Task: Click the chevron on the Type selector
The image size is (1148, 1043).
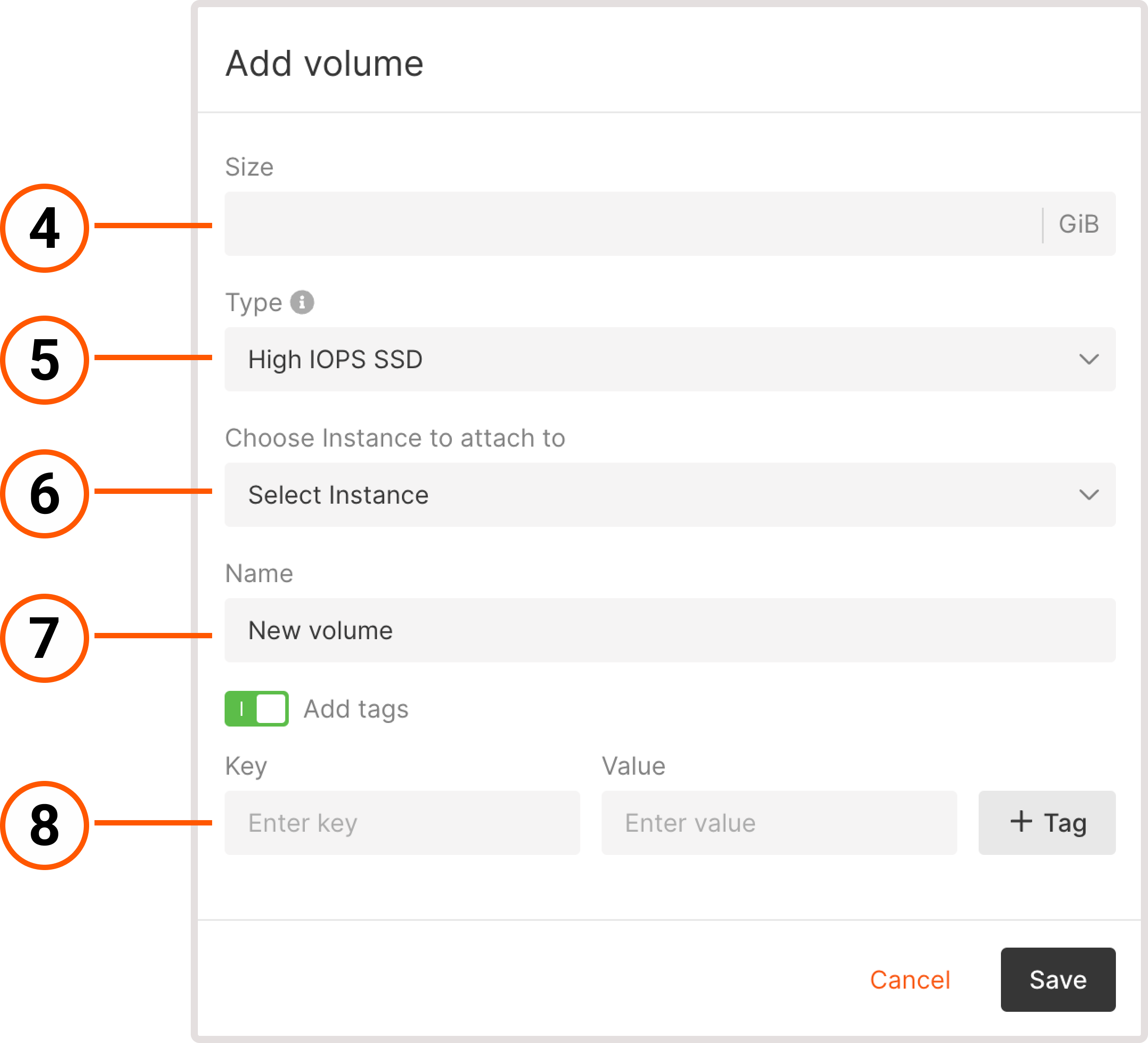Action: (x=1090, y=359)
